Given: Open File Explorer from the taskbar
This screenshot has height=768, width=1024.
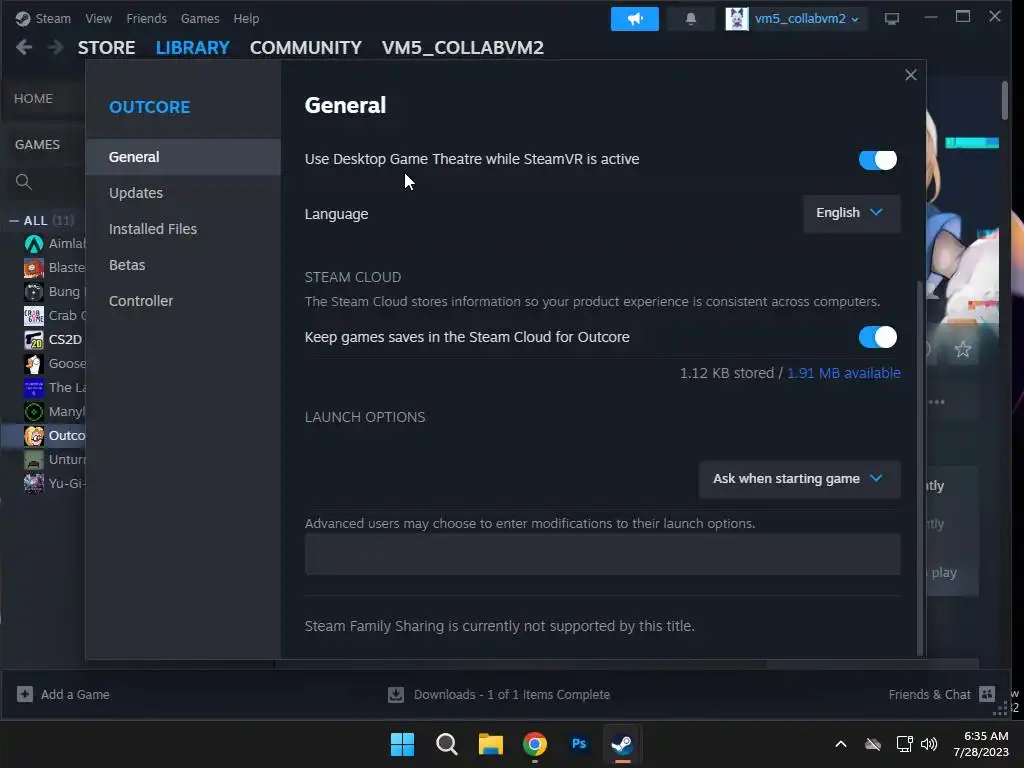Looking at the screenshot, I should [x=490, y=744].
